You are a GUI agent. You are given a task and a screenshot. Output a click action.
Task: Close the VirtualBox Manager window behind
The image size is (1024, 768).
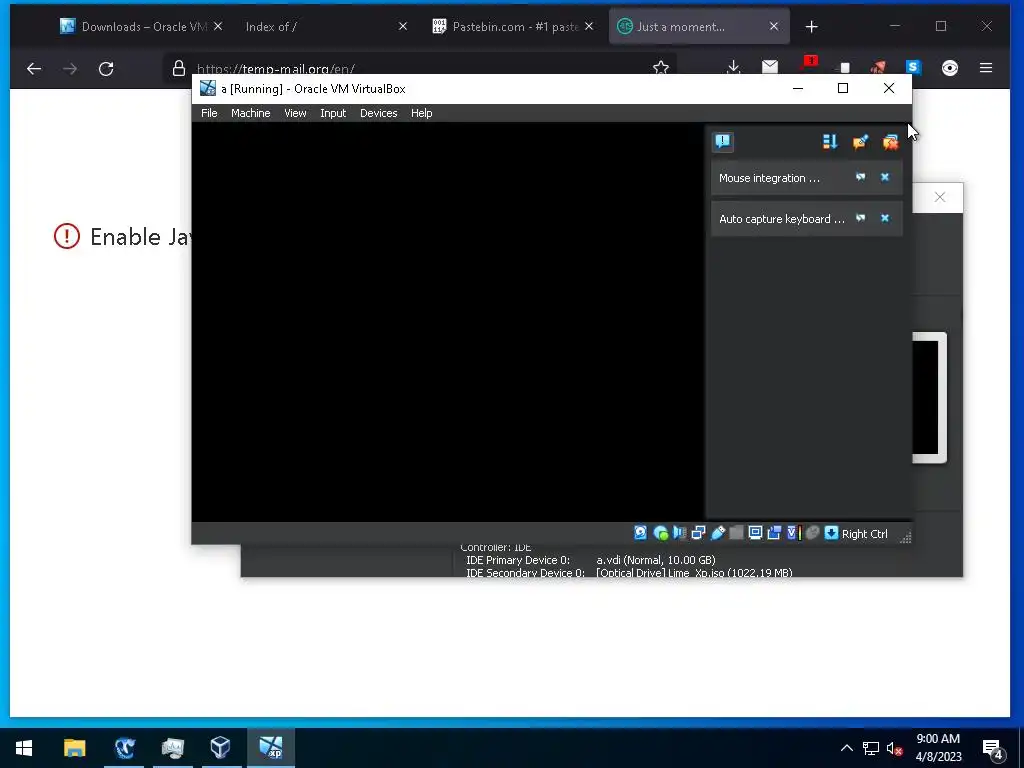click(939, 197)
